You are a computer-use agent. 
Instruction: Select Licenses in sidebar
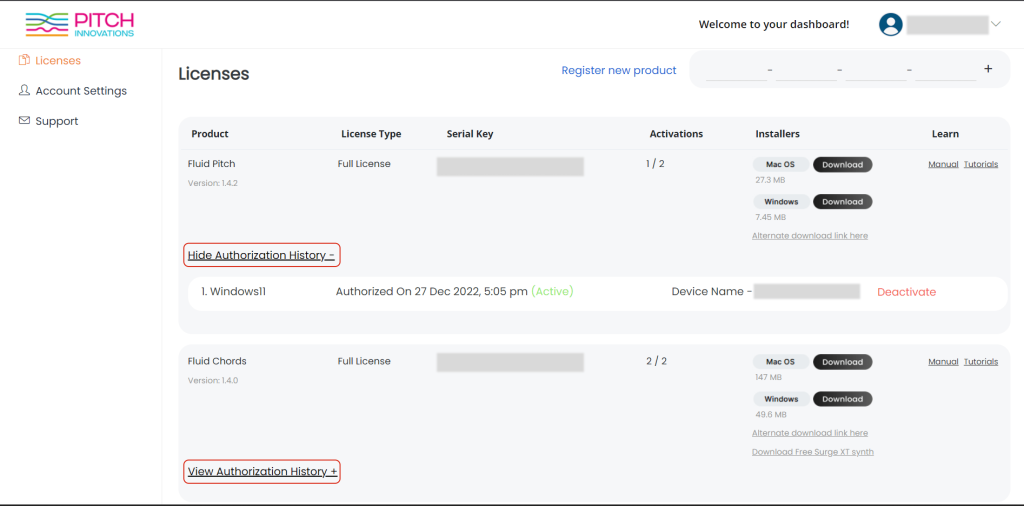click(58, 61)
